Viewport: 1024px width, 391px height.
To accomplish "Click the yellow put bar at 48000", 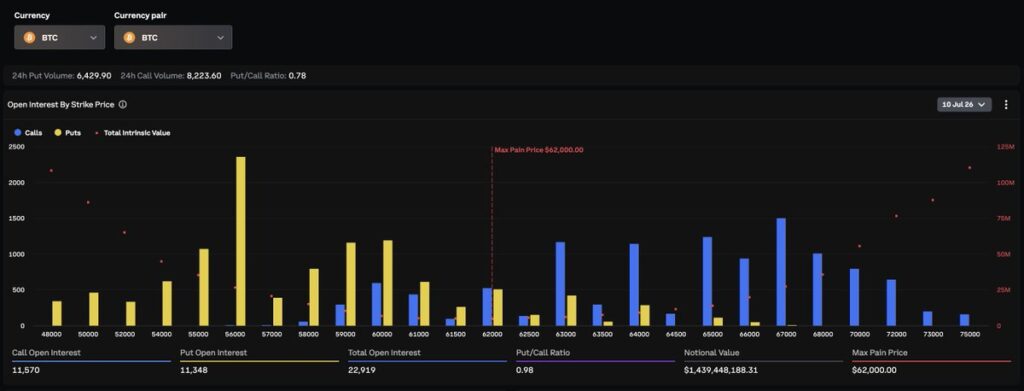I will tap(57, 313).
